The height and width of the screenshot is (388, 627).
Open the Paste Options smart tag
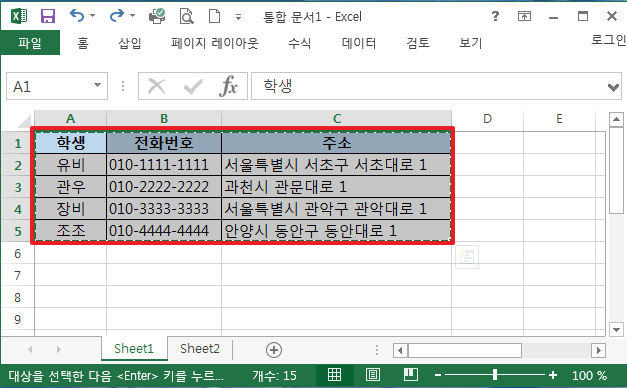coord(467,257)
